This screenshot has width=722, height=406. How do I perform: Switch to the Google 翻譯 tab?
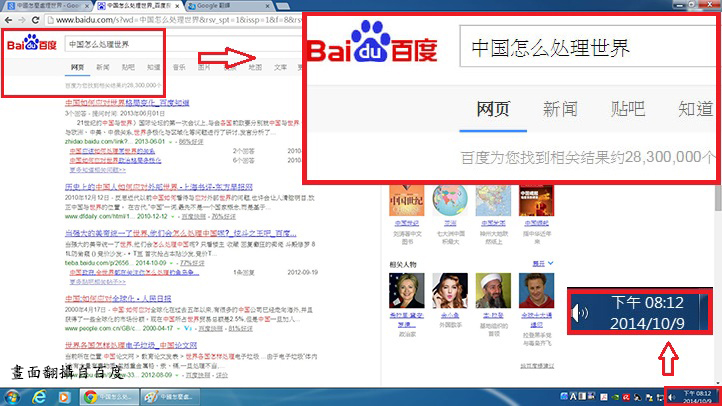(228, 6)
